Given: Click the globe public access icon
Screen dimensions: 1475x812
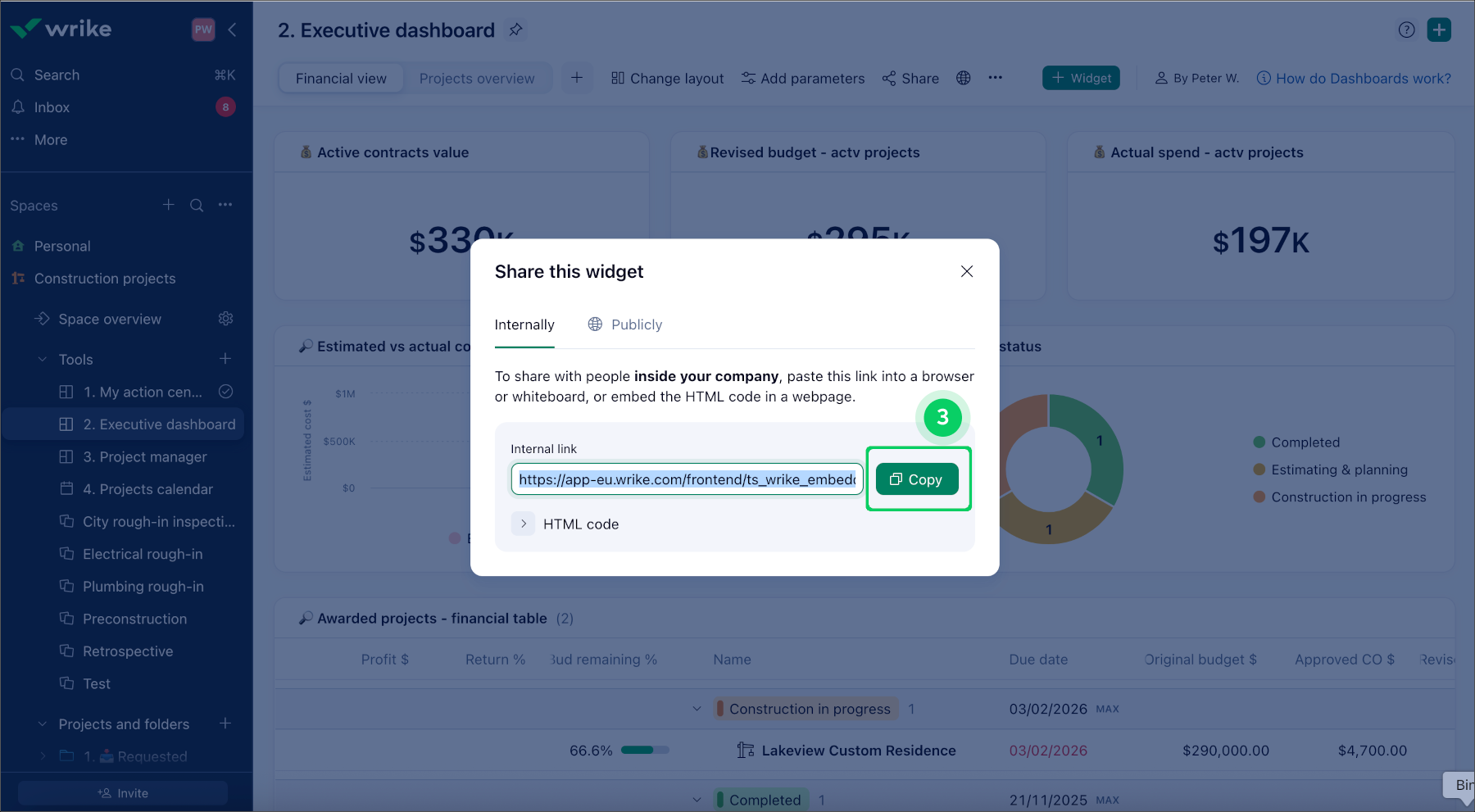Looking at the screenshot, I should (964, 78).
